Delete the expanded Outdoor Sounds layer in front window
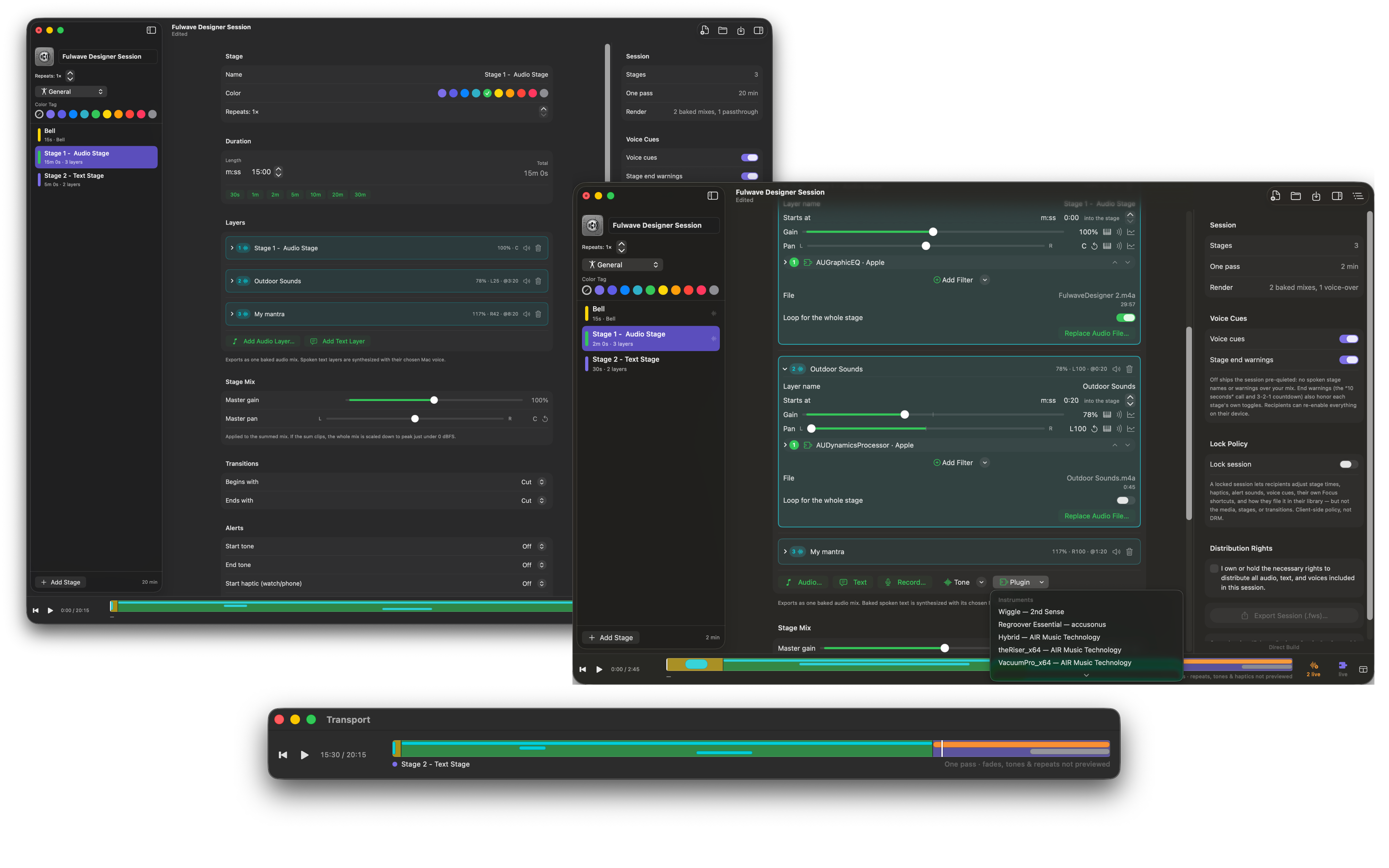The height and width of the screenshot is (868, 1389). click(1129, 369)
